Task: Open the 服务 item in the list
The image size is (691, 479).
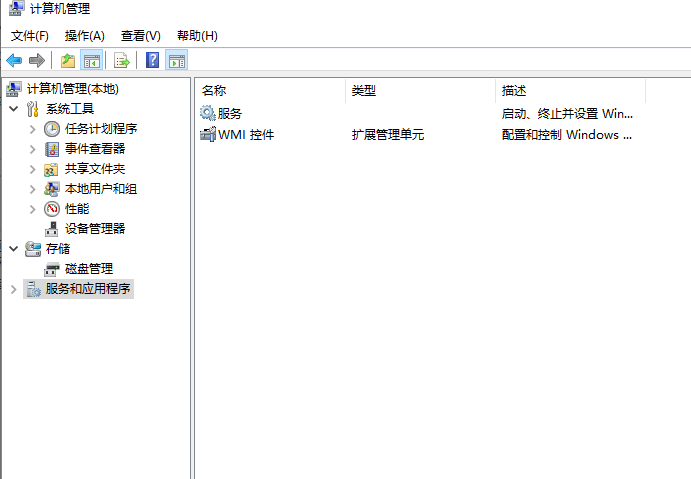Action: [229, 114]
